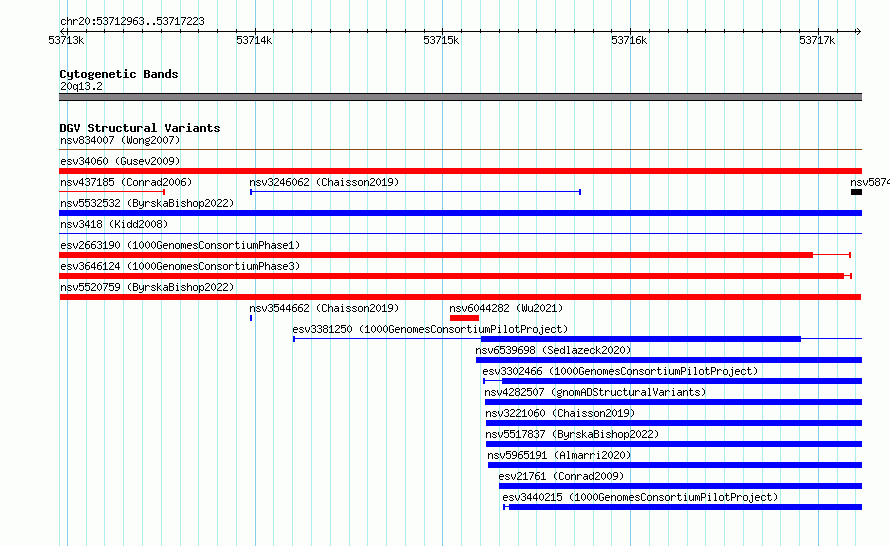Click esv3302466 (1000GenomesConsortiumPilotProject) label

point(620,371)
